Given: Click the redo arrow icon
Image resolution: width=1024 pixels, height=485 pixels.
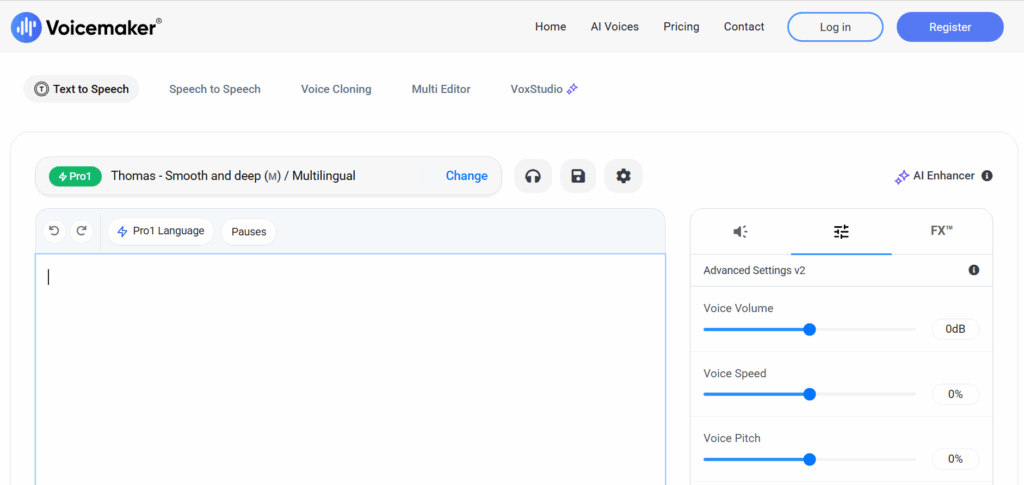Looking at the screenshot, I should (x=82, y=231).
